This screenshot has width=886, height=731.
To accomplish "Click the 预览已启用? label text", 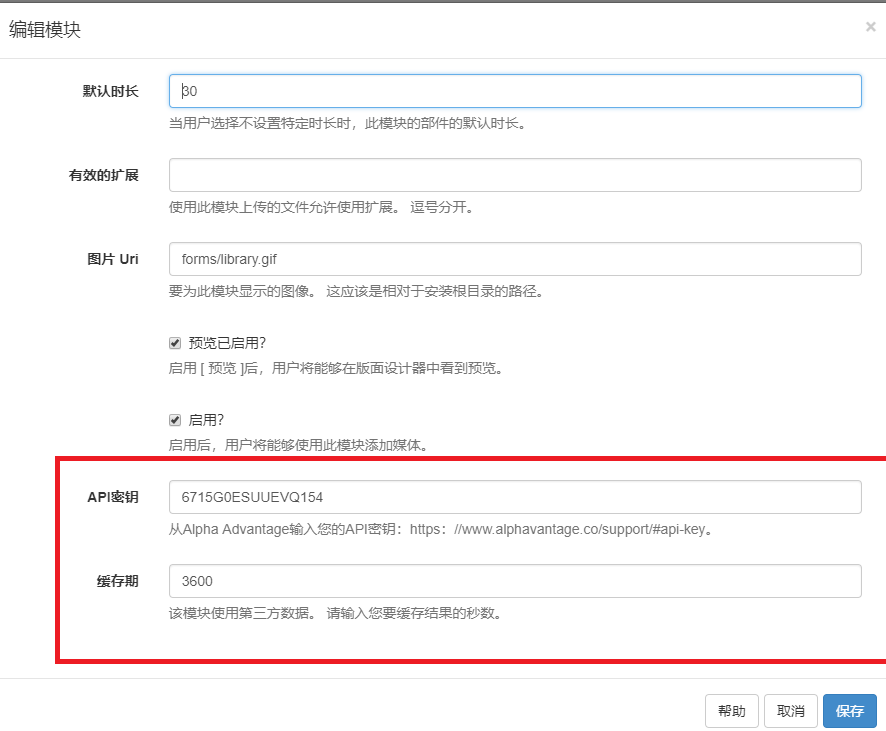I will click(227, 343).
